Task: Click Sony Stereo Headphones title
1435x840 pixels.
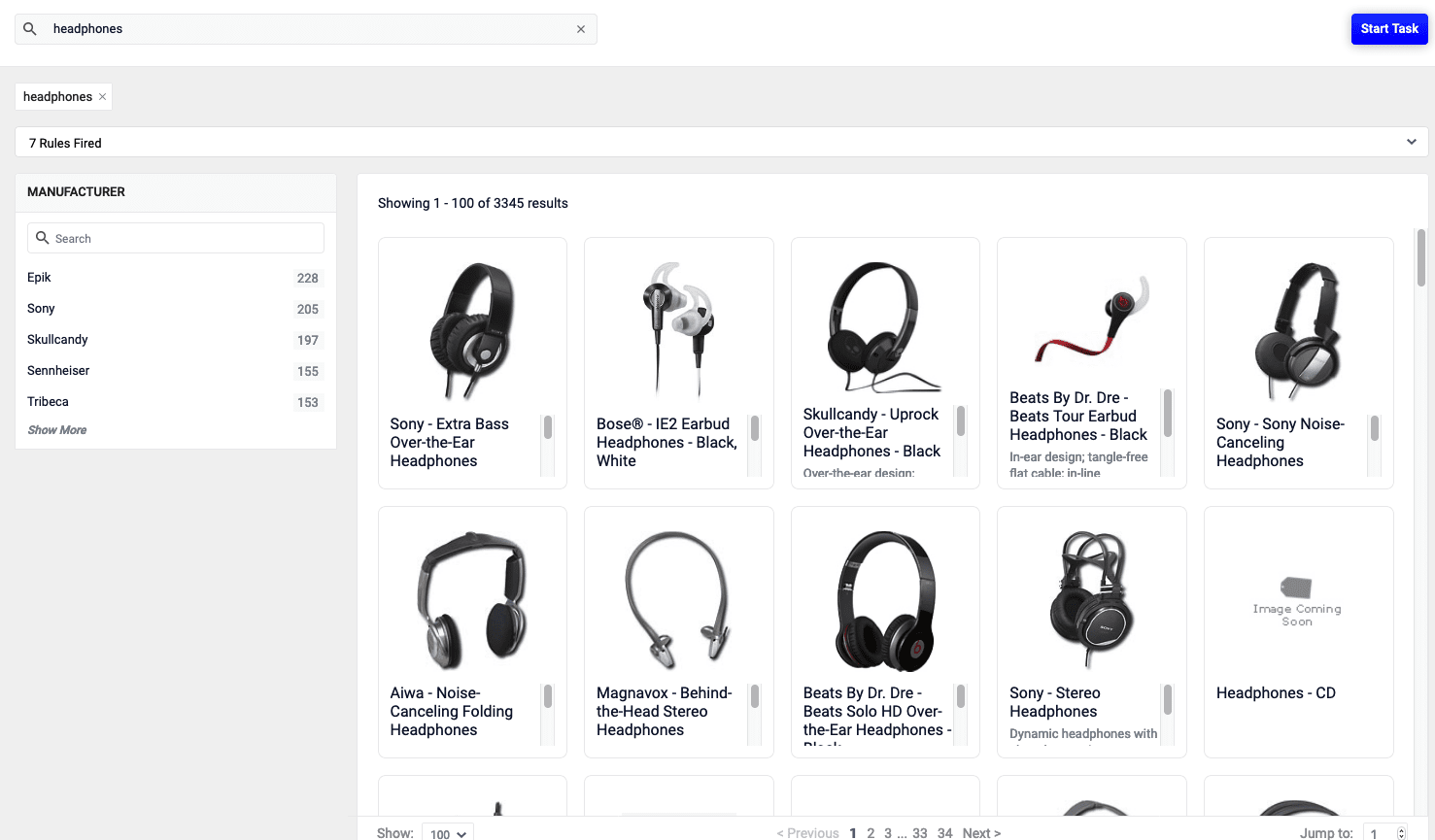Action: pyautogui.click(x=1055, y=702)
